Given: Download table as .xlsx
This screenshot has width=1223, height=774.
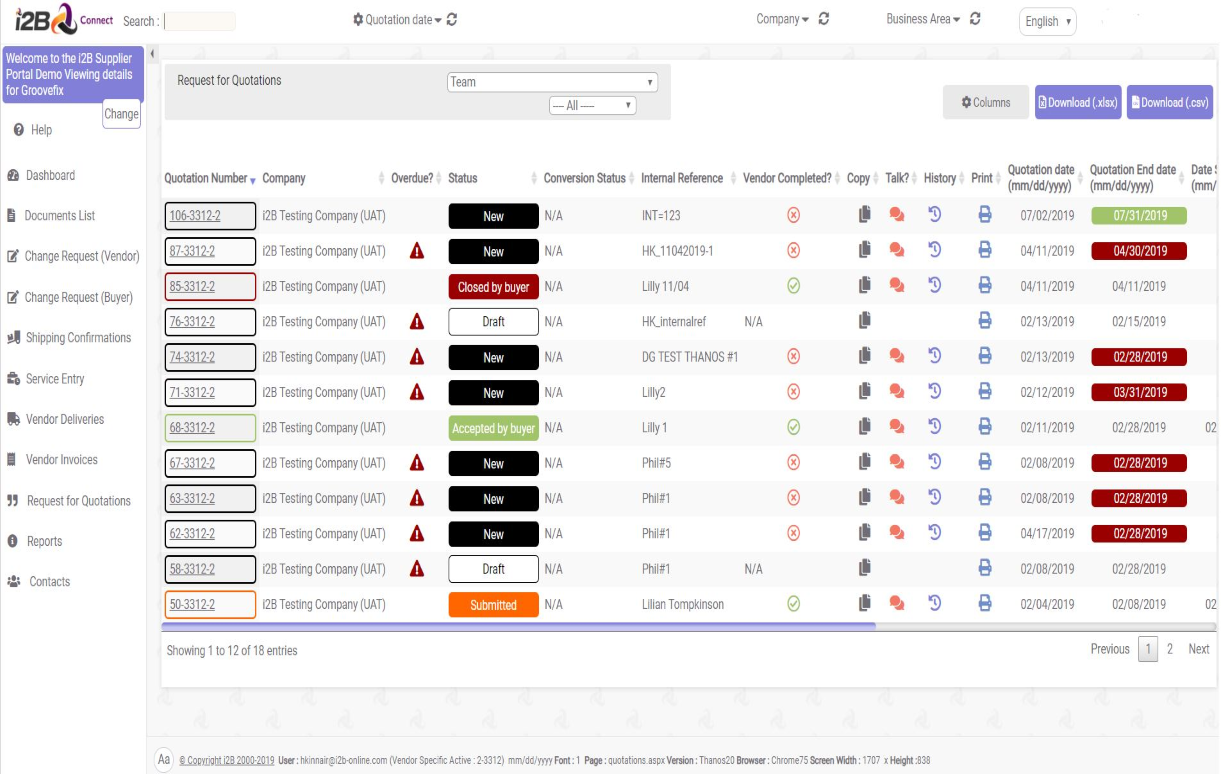Looking at the screenshot, I should click(x=1078, y=102).
